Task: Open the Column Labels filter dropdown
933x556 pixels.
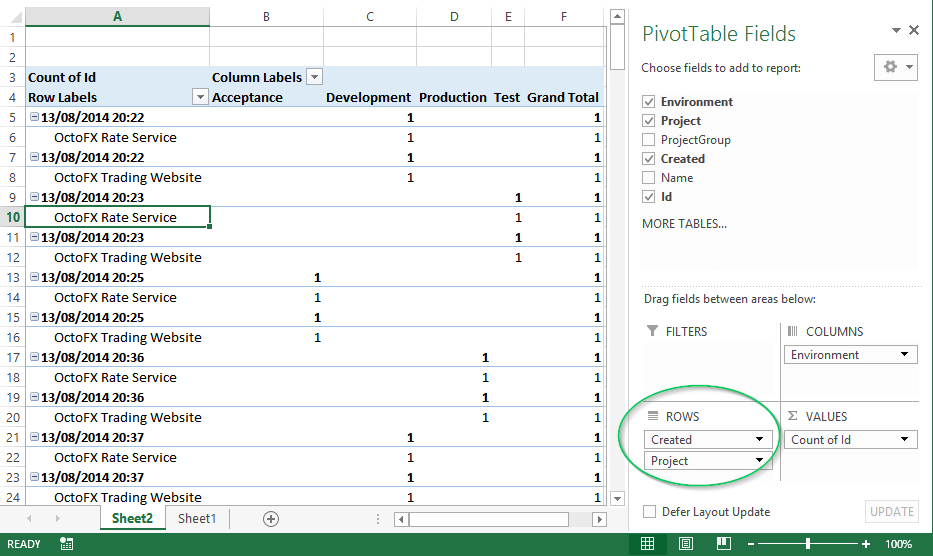Action: point(314,77)
